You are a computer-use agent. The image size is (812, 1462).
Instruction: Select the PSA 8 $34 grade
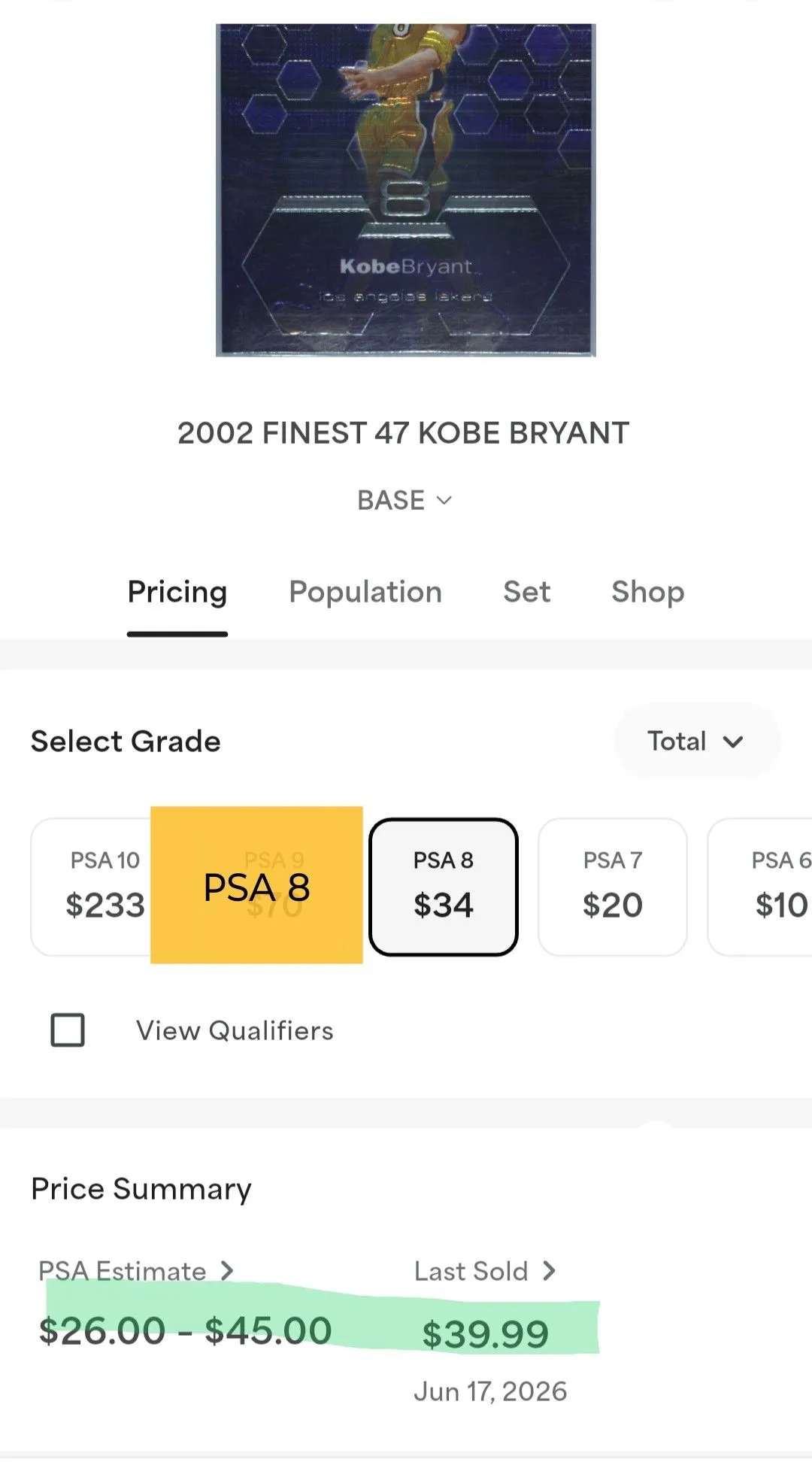click(x=444, y=887)
